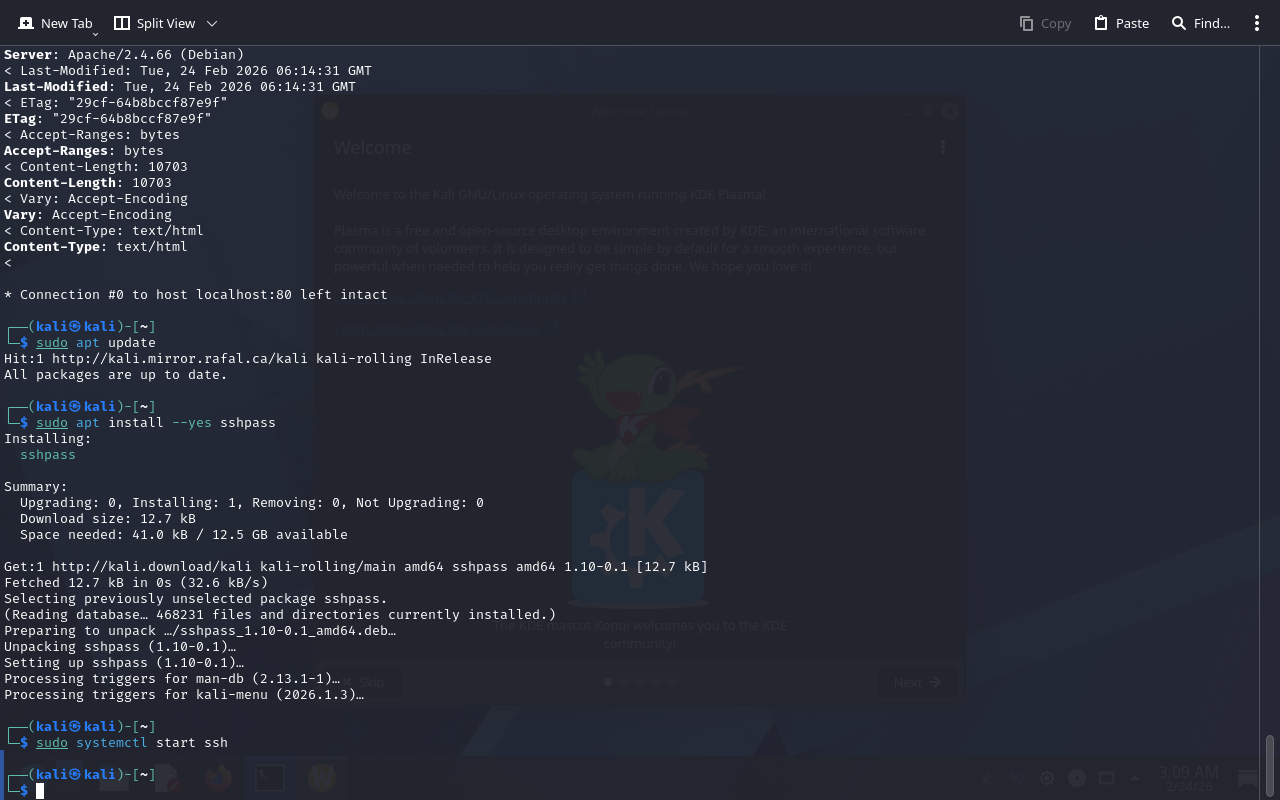This screenshot has height=800, width=1280.
Task: Expand the Split View chevron menu
Action: (211, 23)
